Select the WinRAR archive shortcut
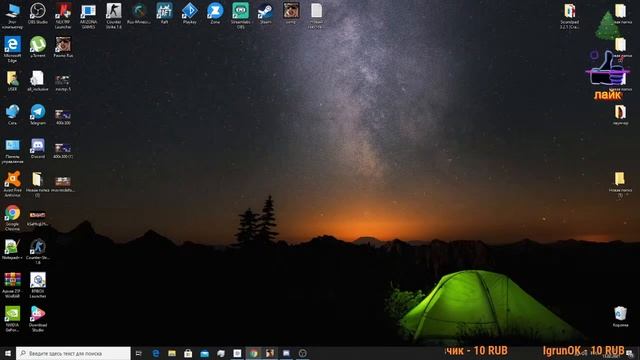Image resolution: width=640 pixels, height=360 pixels. tap(12, 285)
